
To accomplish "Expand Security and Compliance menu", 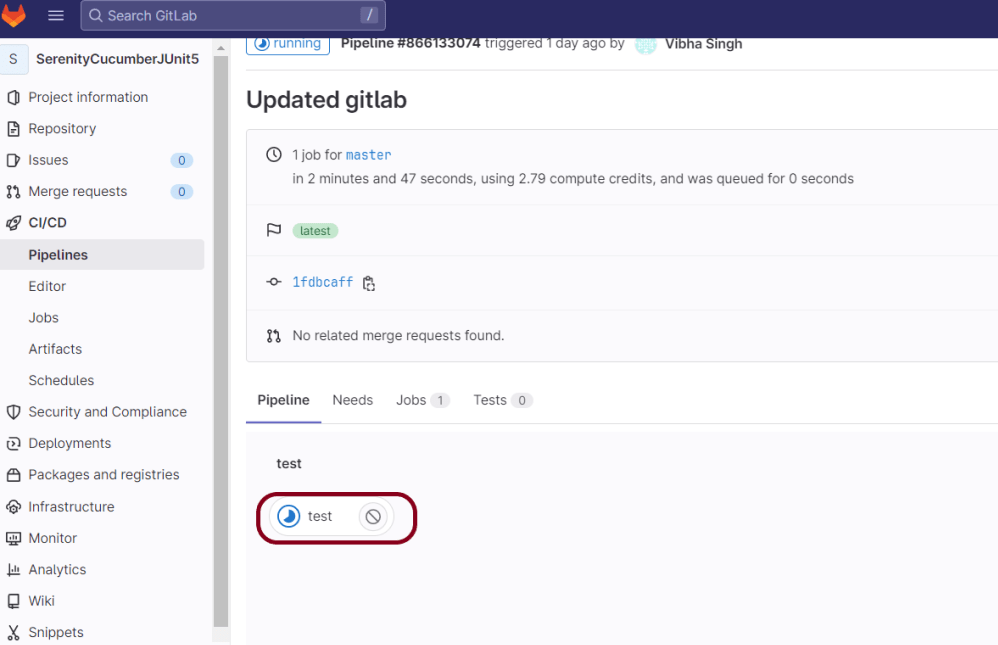I will tap(107, 412).
